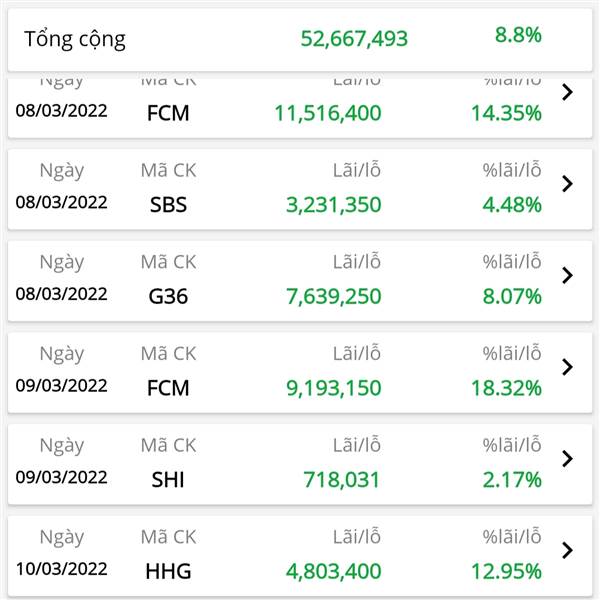Open the SHI row arrow icon
This screenshot has width=600, height=600.
567,459
